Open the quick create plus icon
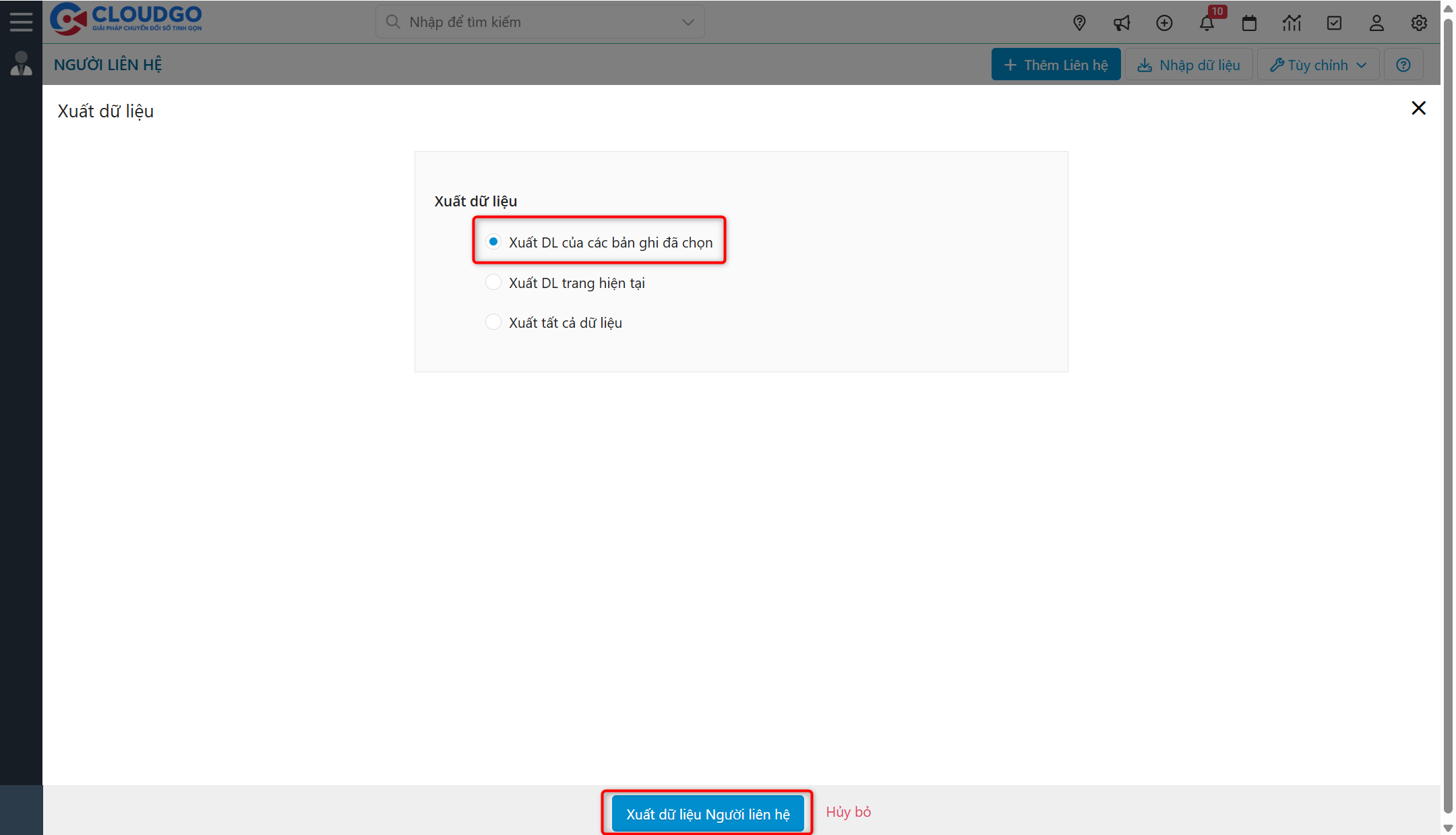This screenshot has width=1456, height=835. (x=1165, y=22)
